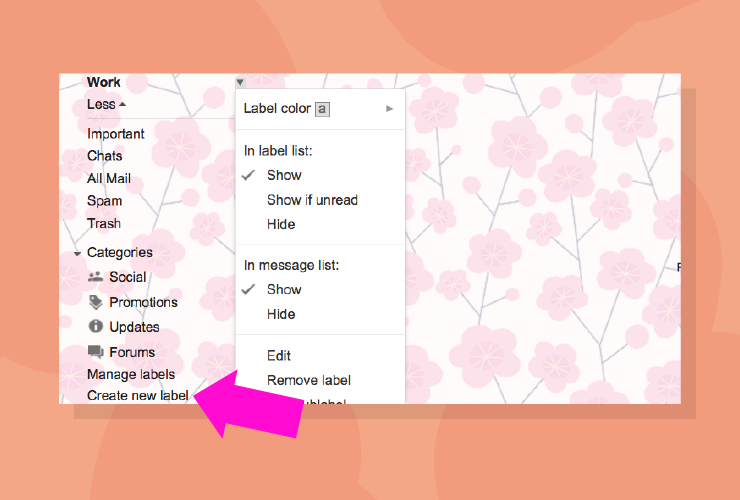This screenshot has height=500, width=740.
Task: Choose Remove label from the menu
Action: (320, 380)
